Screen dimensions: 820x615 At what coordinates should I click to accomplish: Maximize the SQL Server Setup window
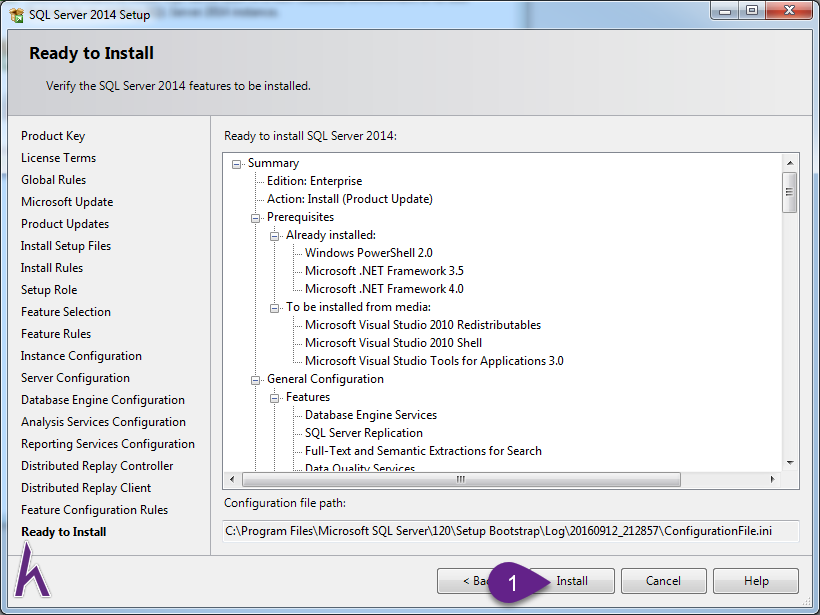pos(751,10)
